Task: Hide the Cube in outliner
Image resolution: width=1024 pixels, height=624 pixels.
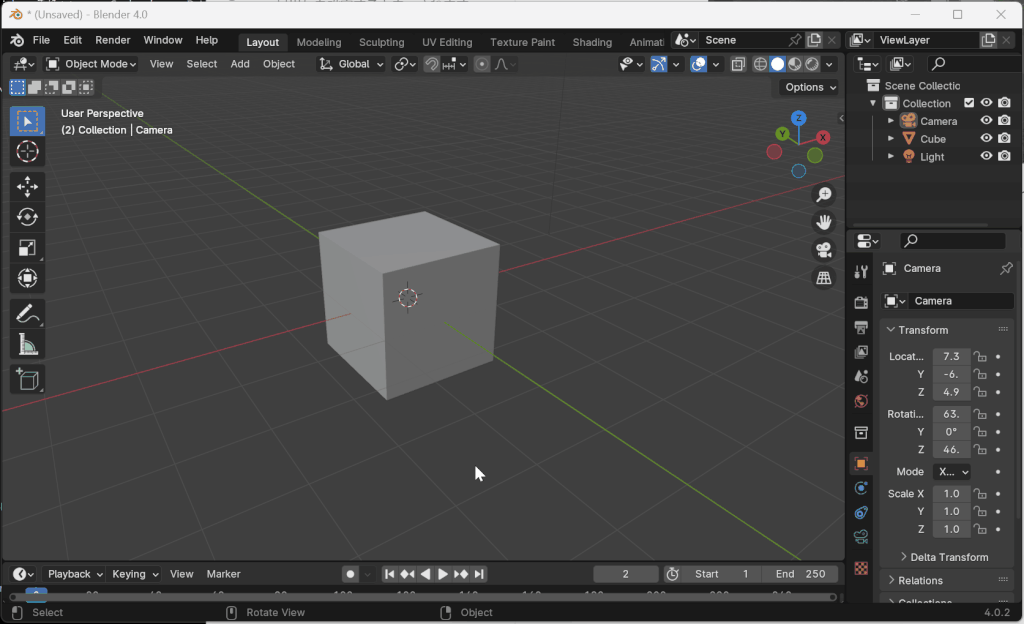Action: [986, 139]
